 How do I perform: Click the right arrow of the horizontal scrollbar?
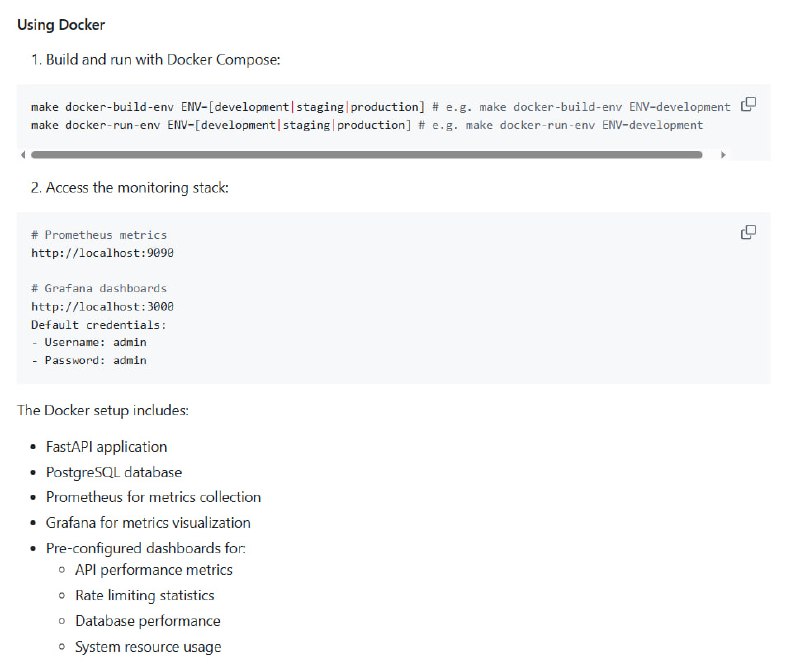click(x=723, y=155)
